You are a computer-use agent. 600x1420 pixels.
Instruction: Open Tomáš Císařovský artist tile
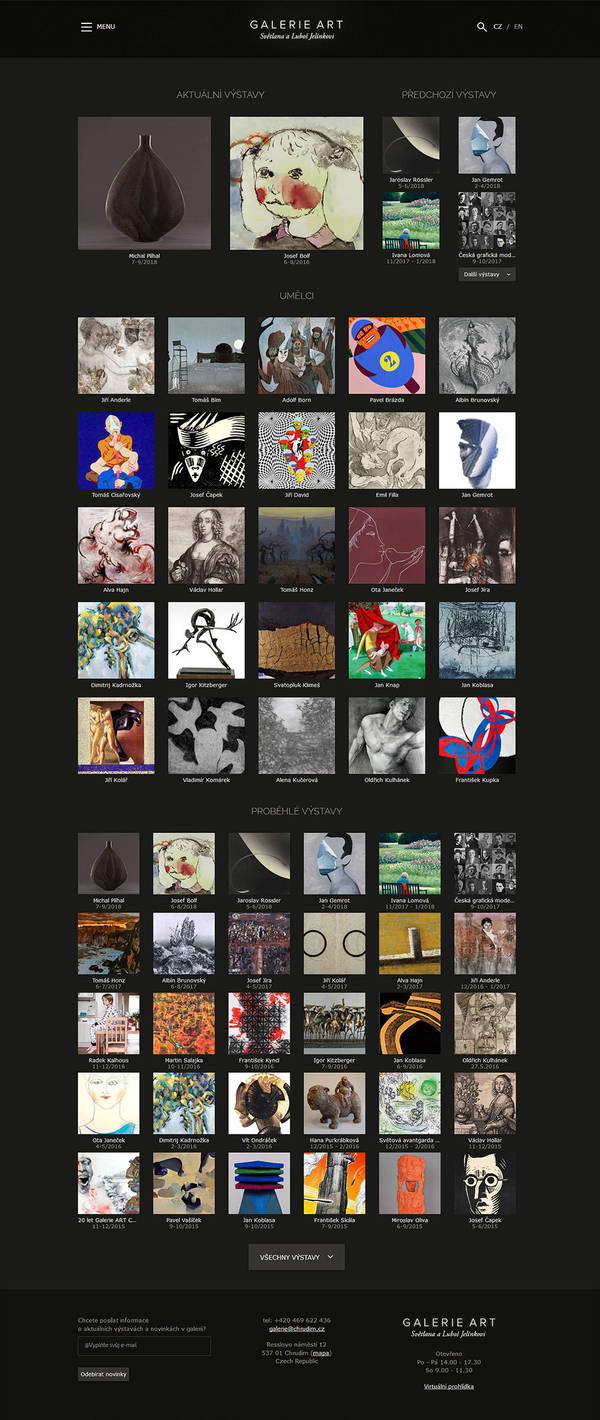tap(116, 451)
